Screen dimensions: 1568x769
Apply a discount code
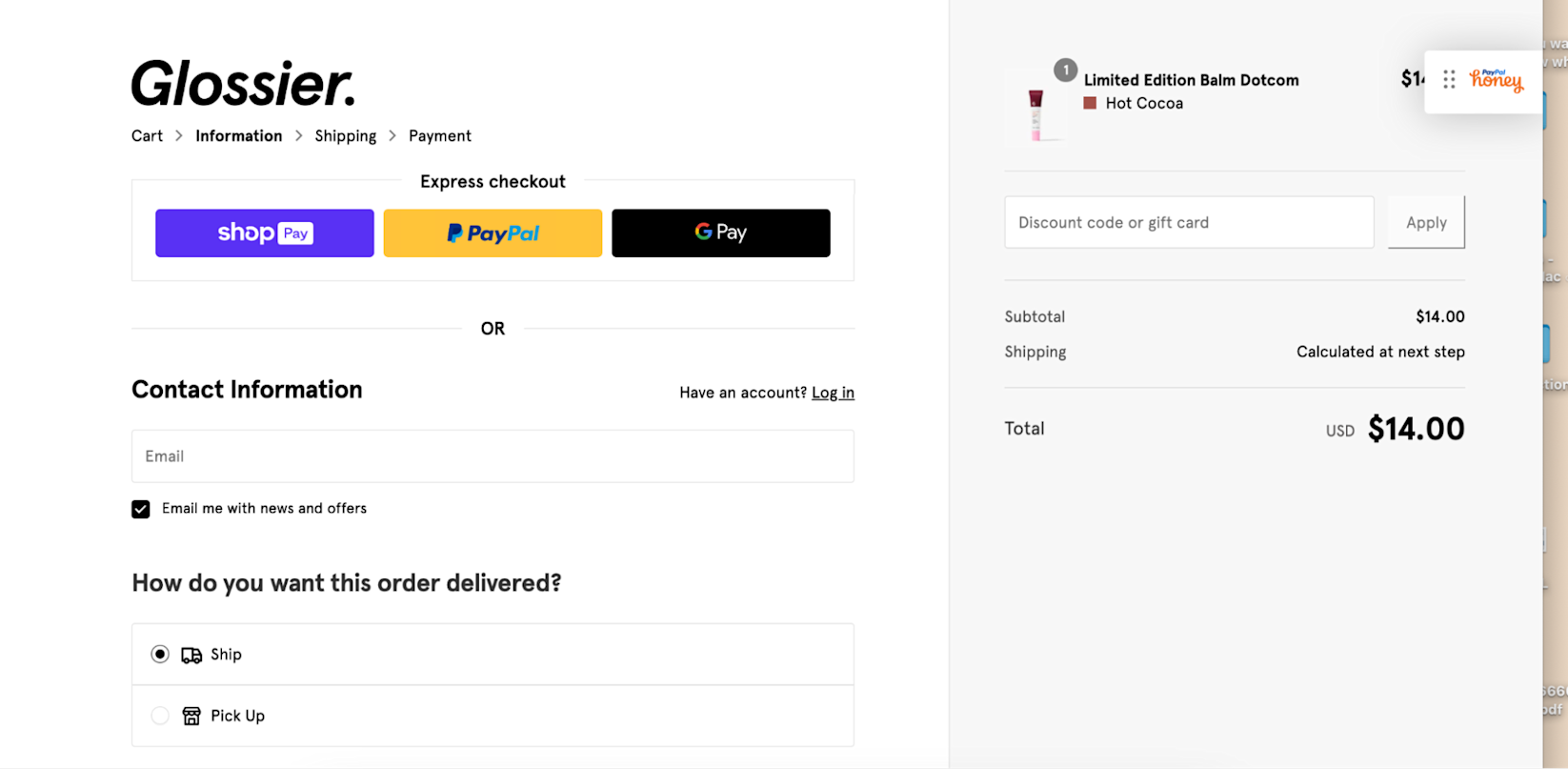click(1425, 221)
